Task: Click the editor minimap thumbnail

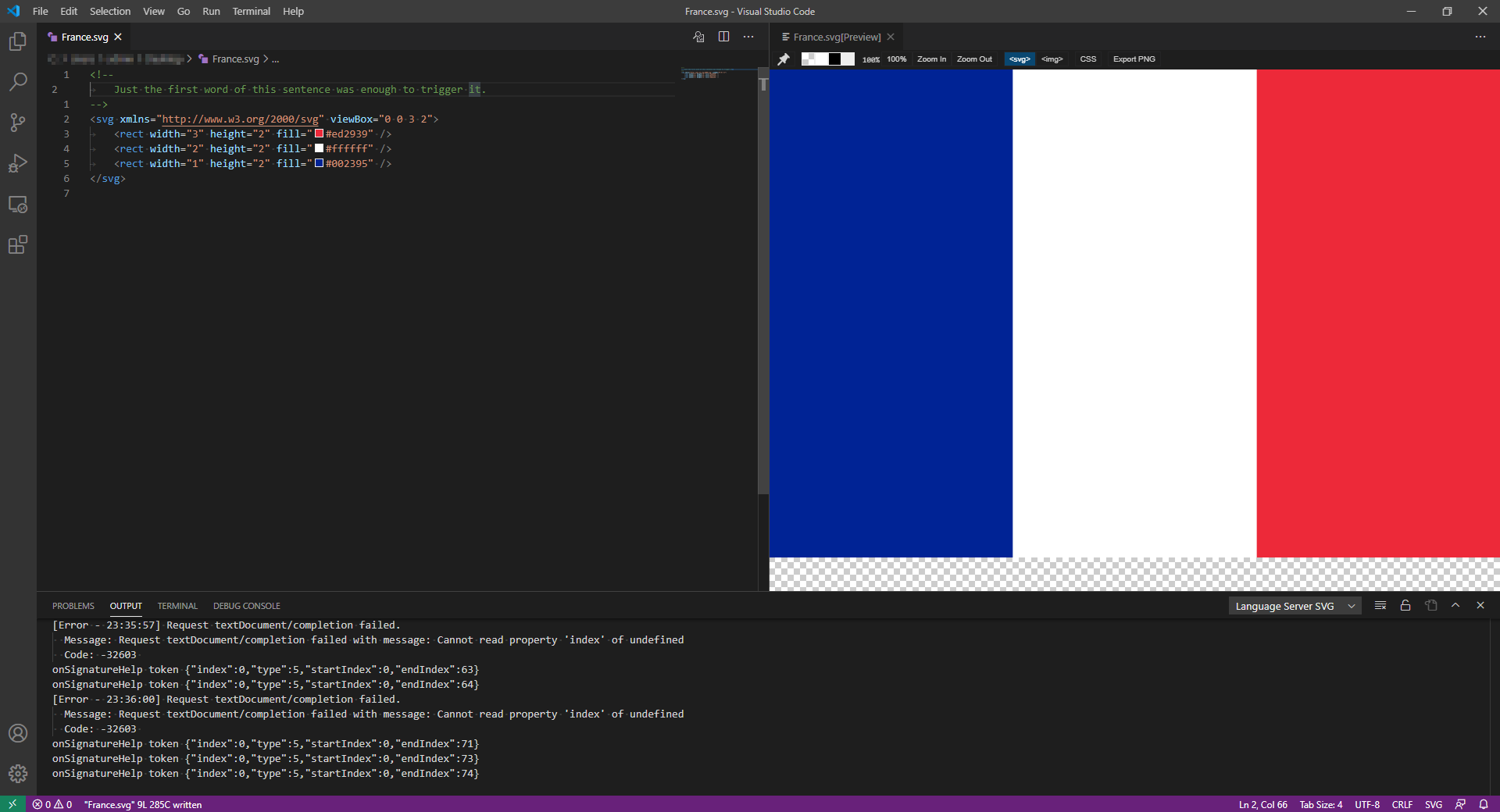Action: [x=705, y=74]
